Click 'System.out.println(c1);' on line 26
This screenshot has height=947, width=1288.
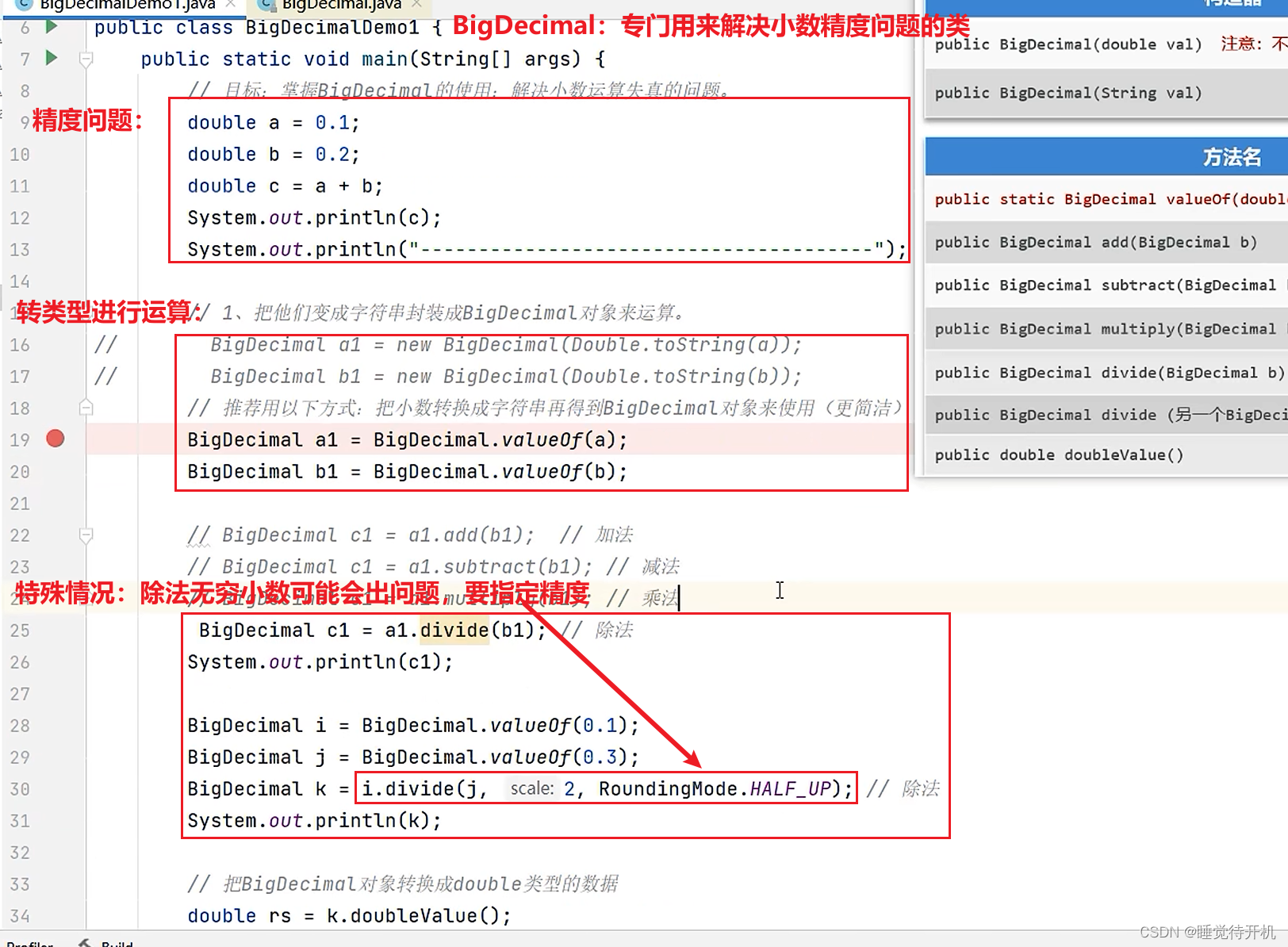click(x=320, y=662)
